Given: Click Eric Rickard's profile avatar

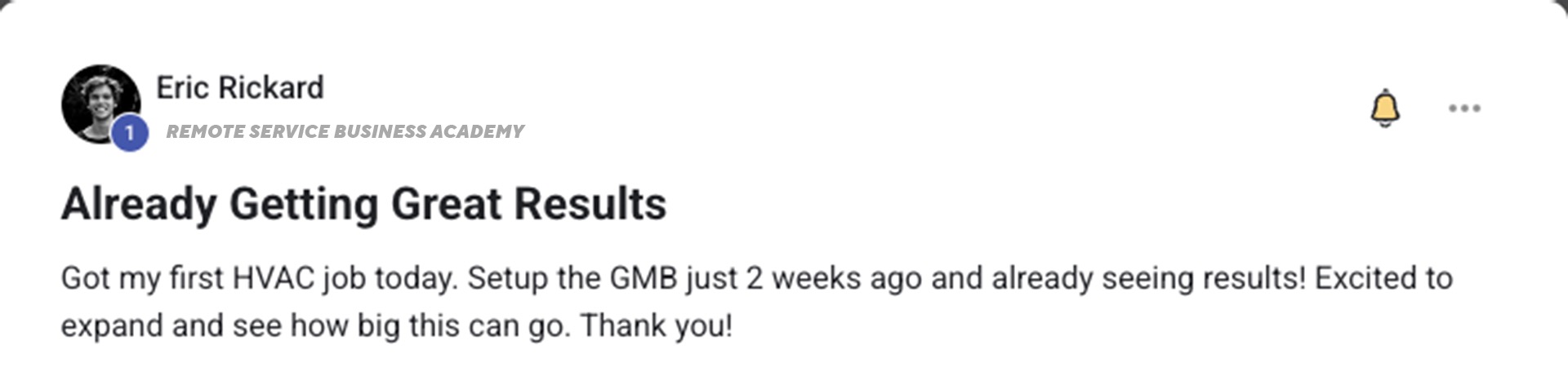Looking at the screenshot, I should (x=100, y=103).
